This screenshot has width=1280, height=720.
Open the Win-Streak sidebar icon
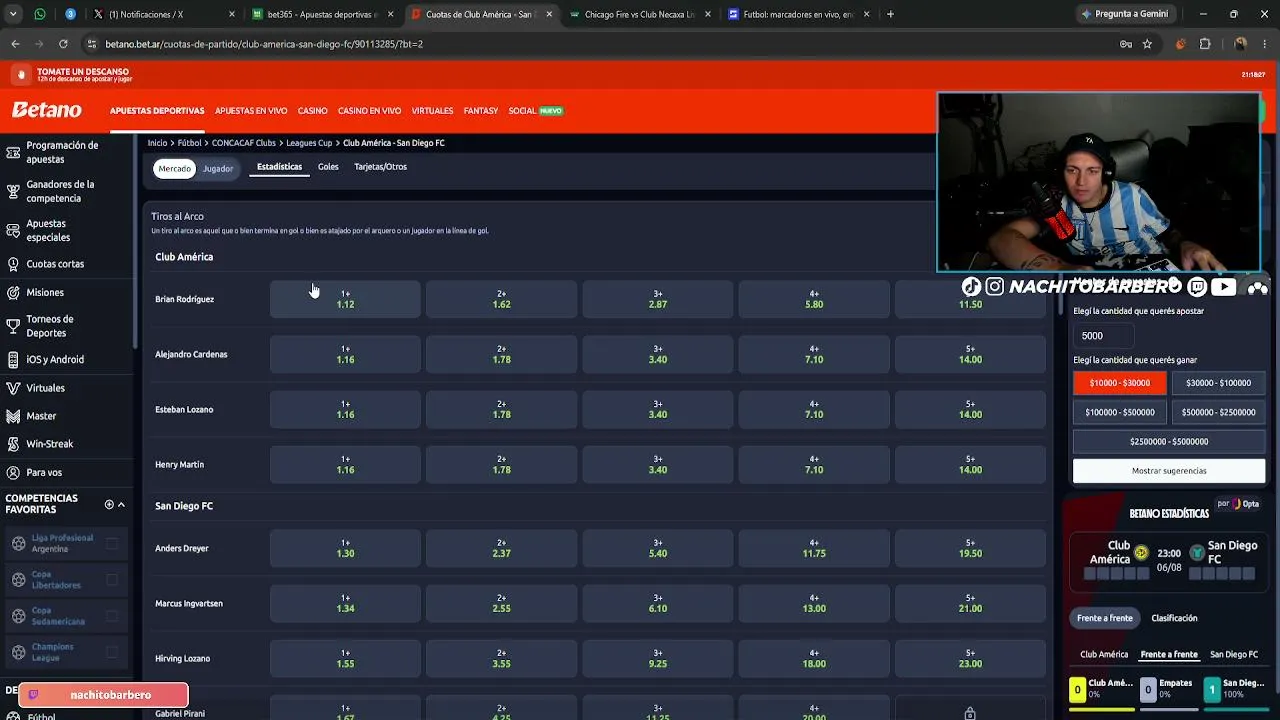tap(13, 444)
